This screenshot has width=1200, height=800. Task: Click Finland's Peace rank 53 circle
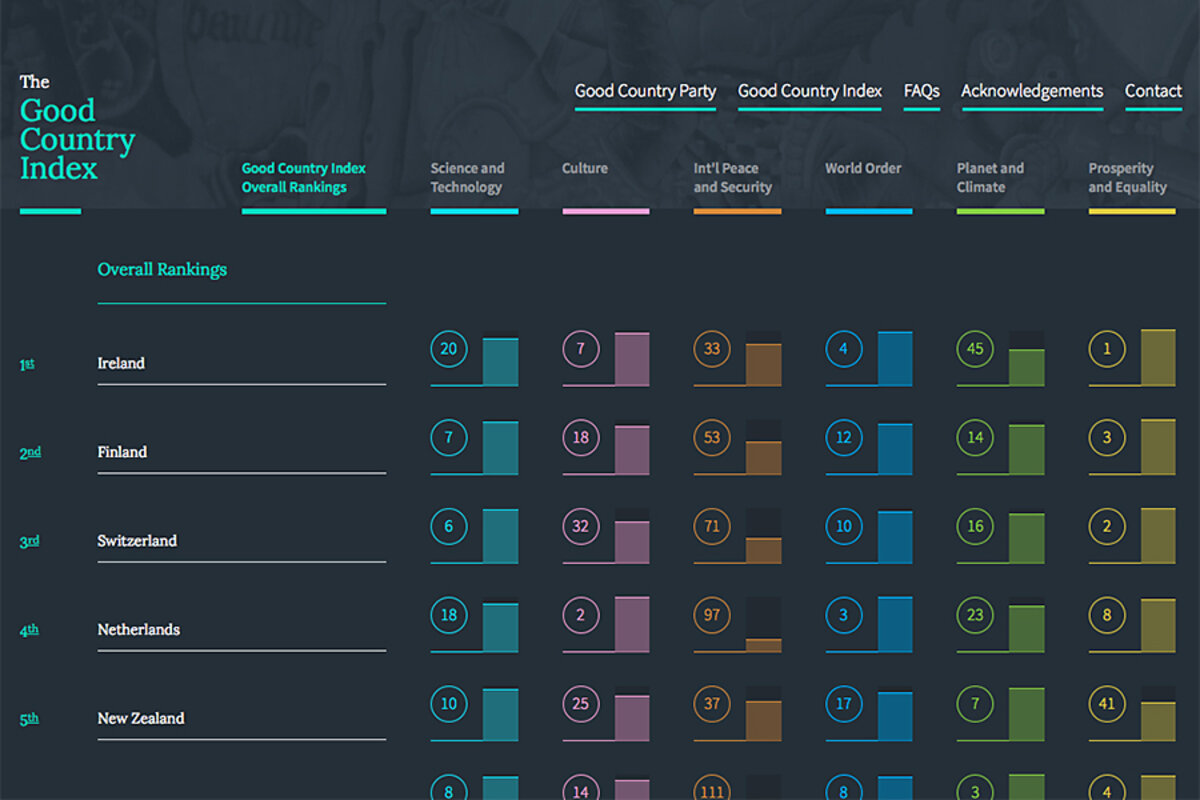tap(712, 438)
